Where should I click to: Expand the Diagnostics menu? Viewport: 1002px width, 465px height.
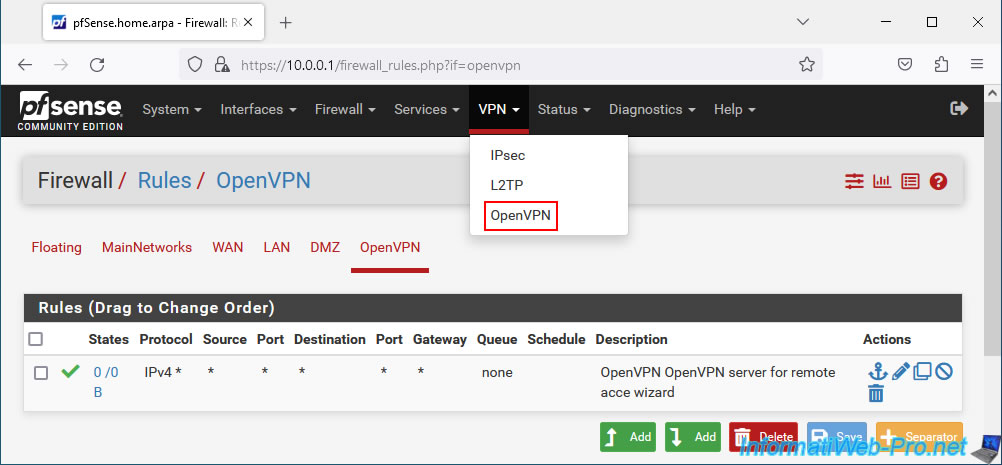(x=652, y=109)
